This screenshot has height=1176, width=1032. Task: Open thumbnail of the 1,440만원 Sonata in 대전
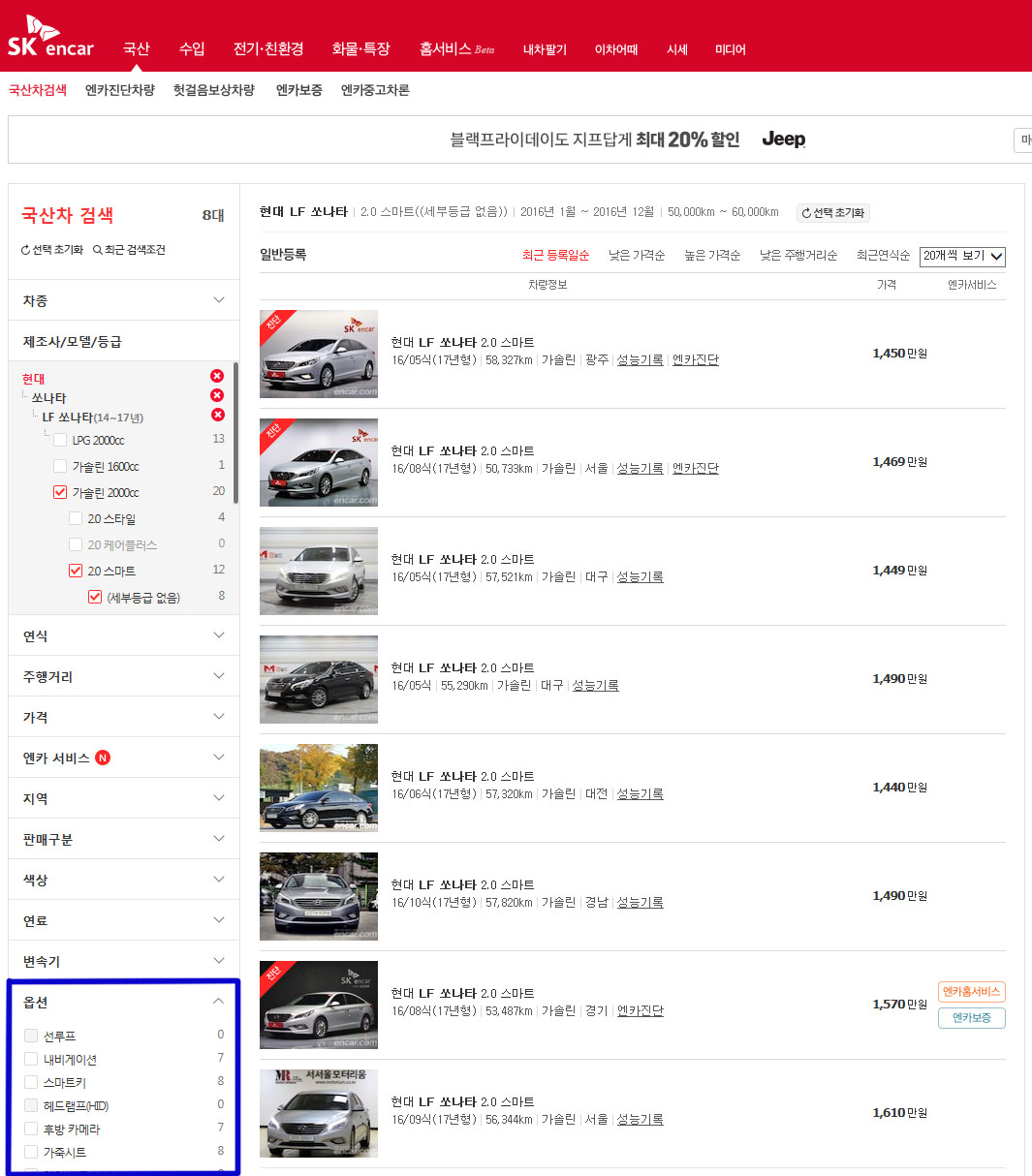point(319,788)
